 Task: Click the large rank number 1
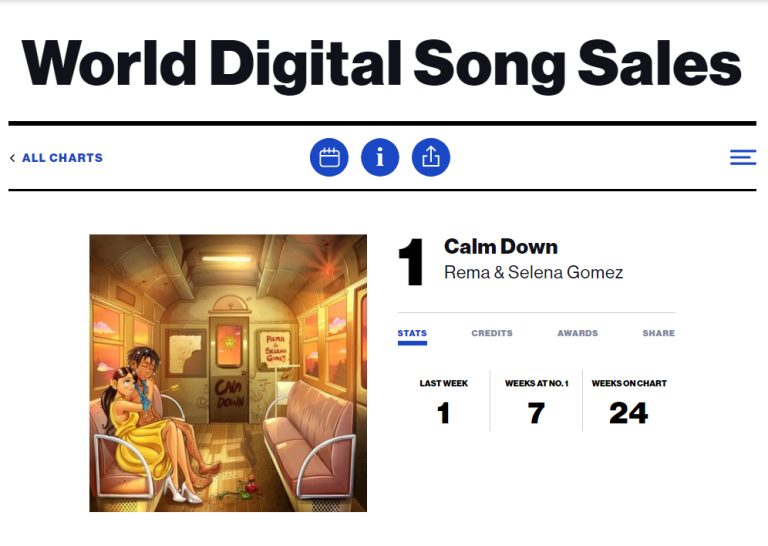tap(413, 263)
